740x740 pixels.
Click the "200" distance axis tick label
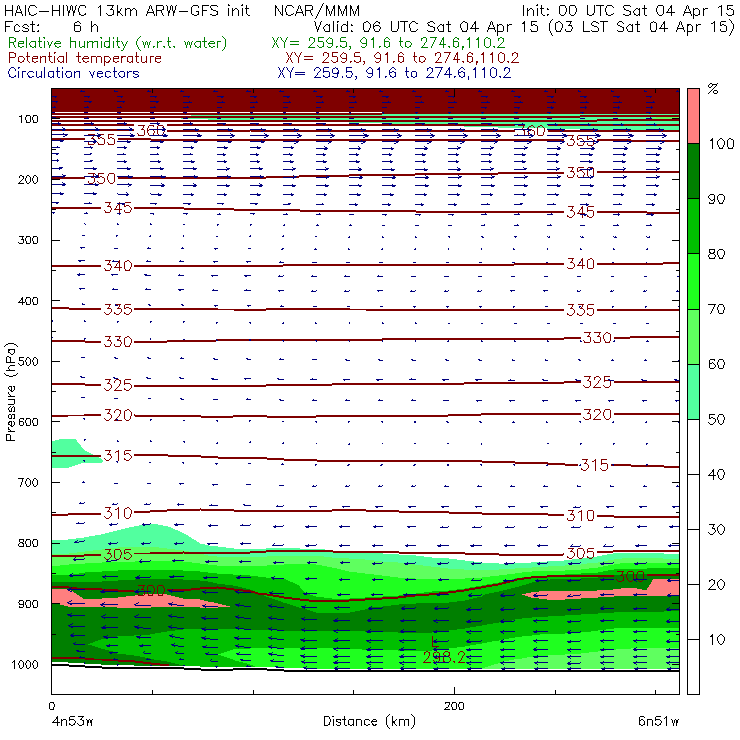454,706
